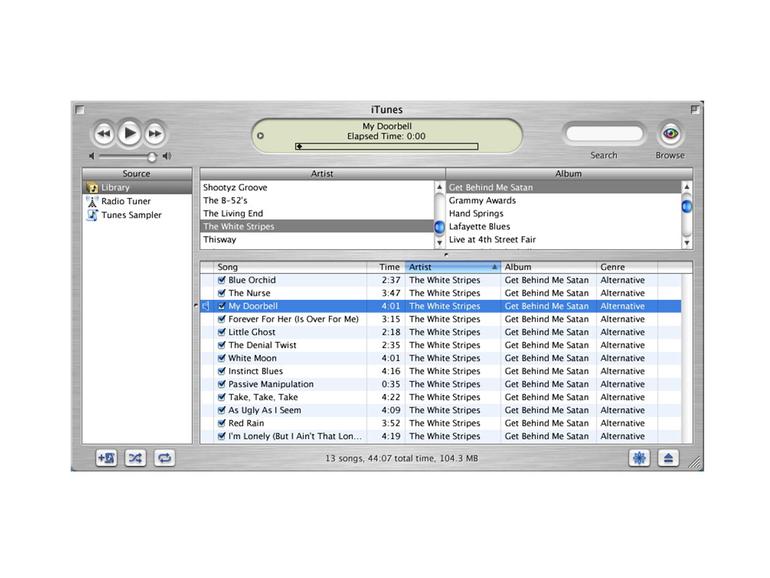The height and width of the screenshot is (578, 770).
Task: Click the playback progress bar
Action: (x=386, y=146)
